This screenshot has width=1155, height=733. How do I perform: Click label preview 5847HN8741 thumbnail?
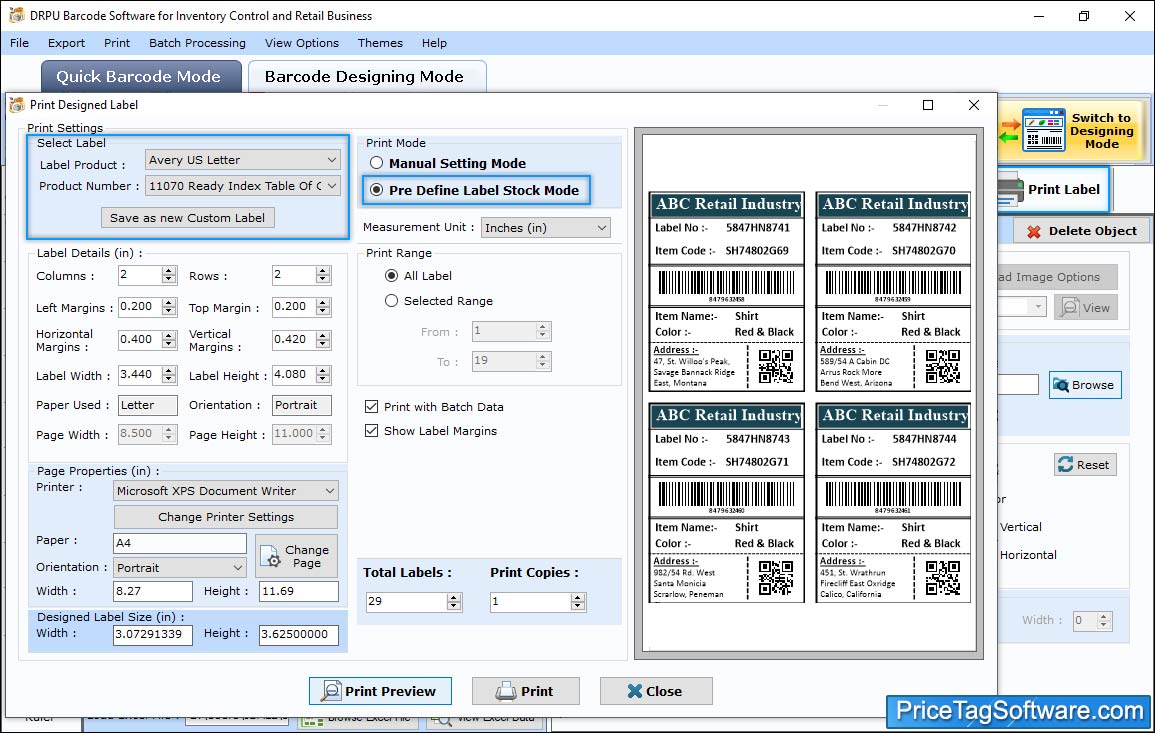pos(726,291)
